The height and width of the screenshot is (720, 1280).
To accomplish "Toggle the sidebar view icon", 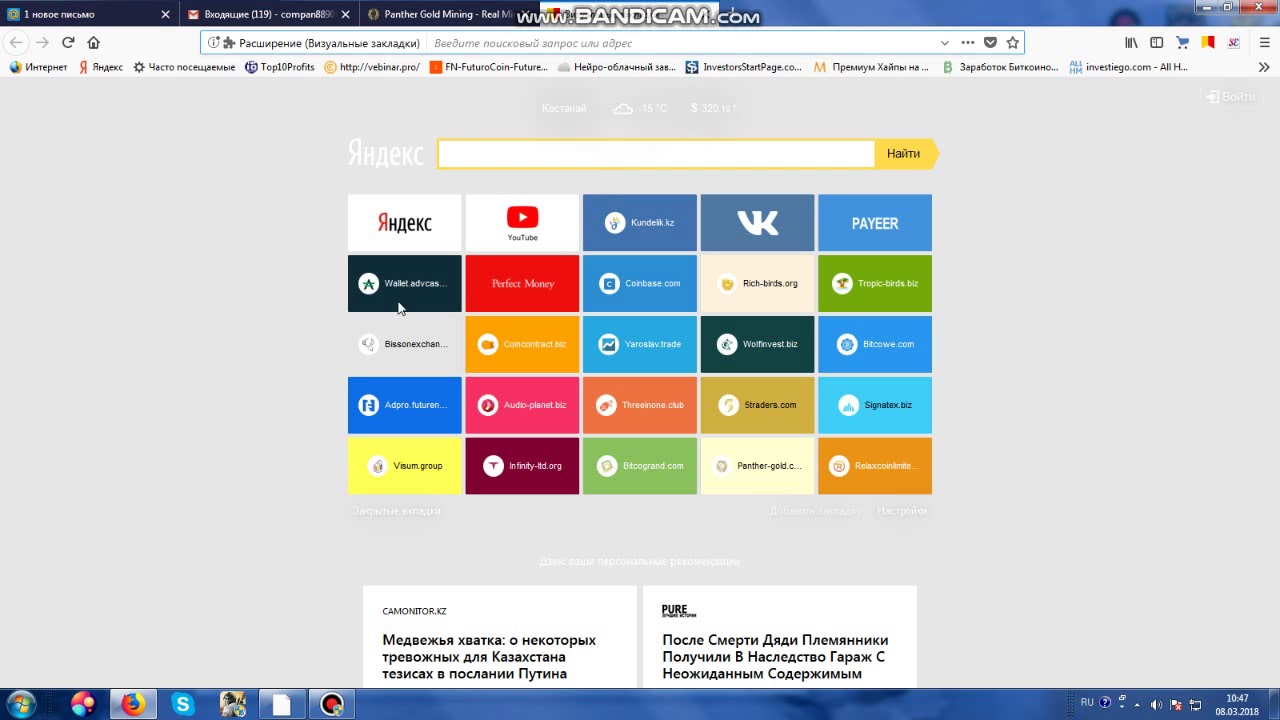I will point(1157,43).
